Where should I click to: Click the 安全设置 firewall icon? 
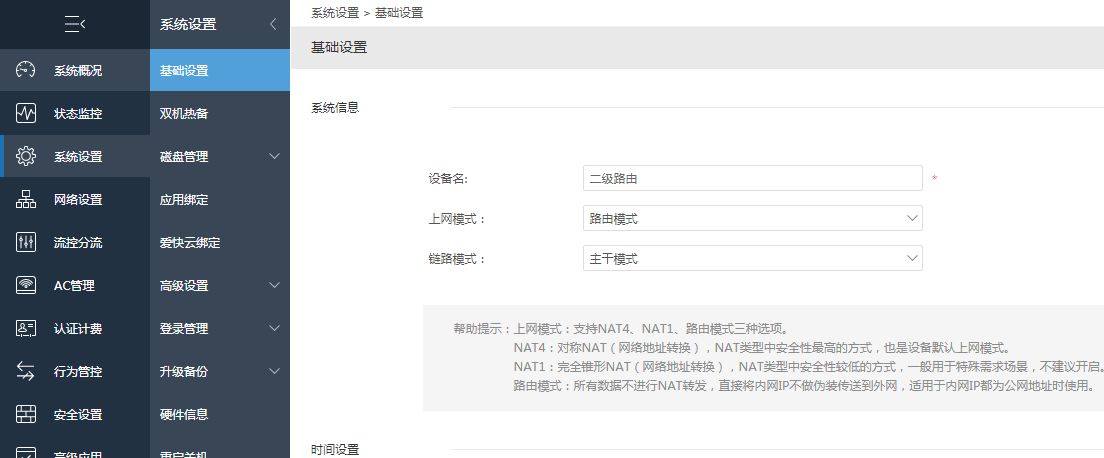(27, 414)
